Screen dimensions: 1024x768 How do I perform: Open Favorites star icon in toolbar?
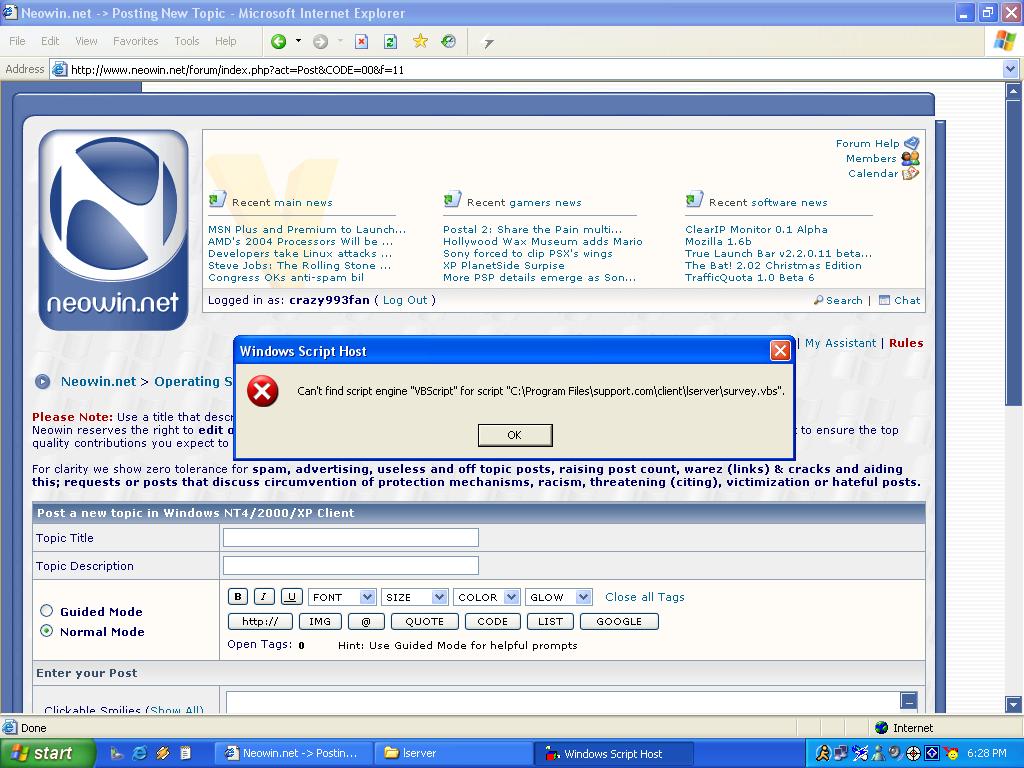coord(420,41)
